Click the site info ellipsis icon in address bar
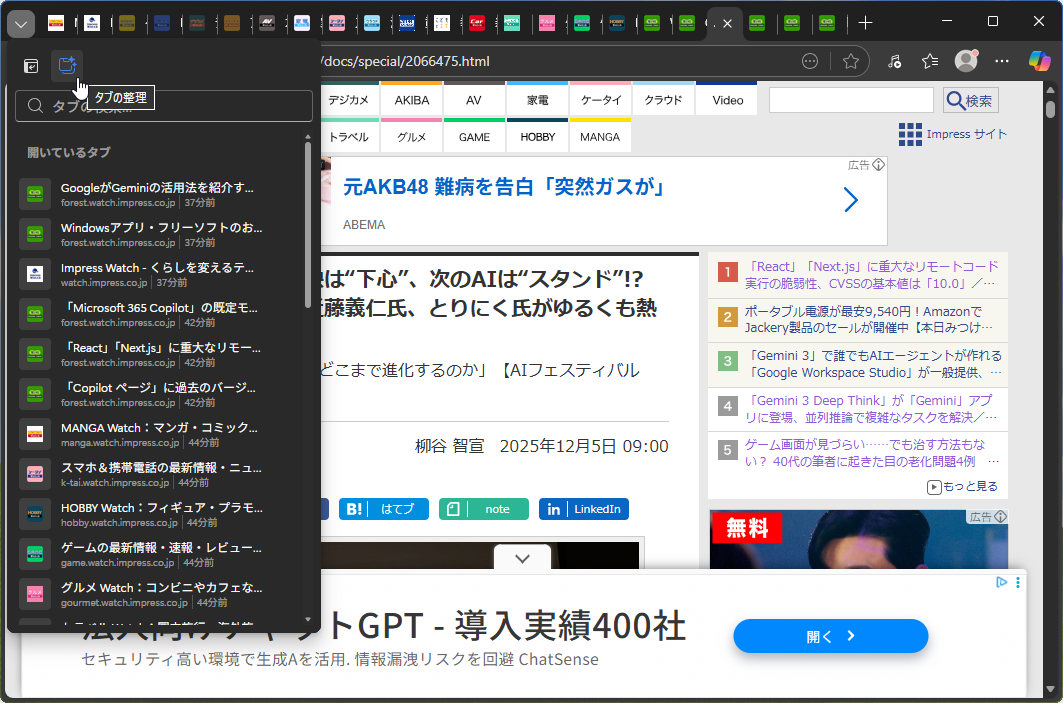1063x703 pixels. pyautogui.click(x=808, y=60)
